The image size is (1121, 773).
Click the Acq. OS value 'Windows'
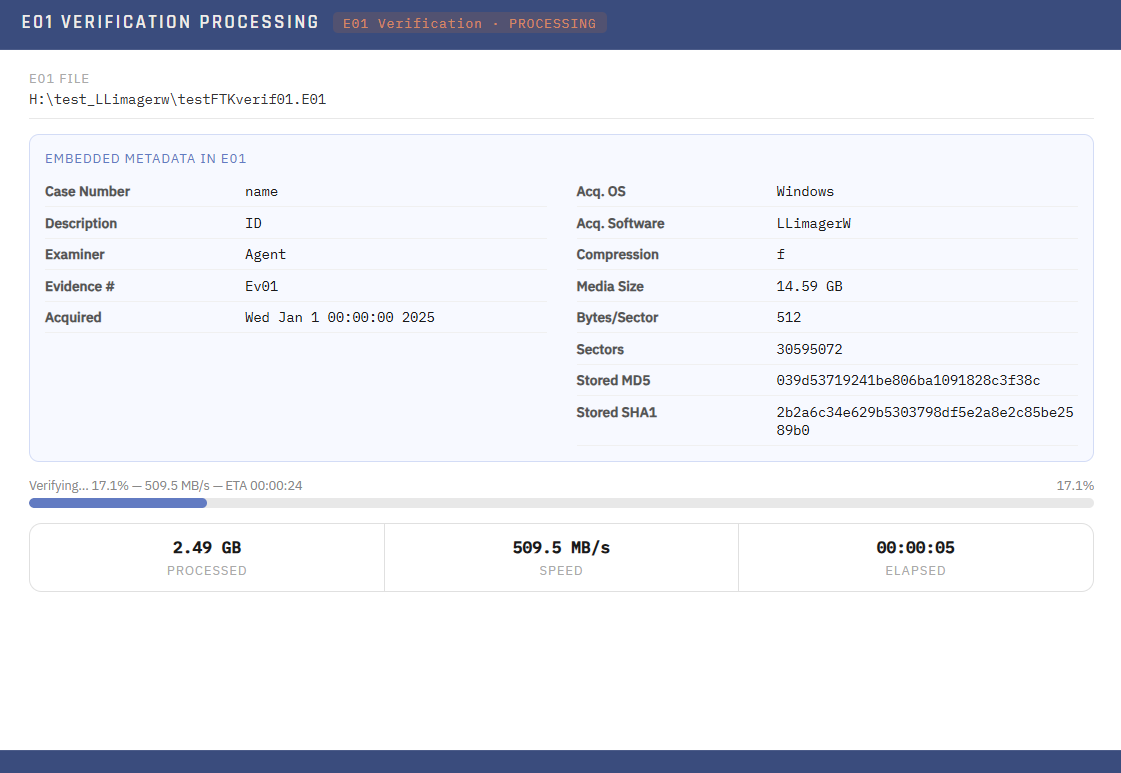[805, 192]
